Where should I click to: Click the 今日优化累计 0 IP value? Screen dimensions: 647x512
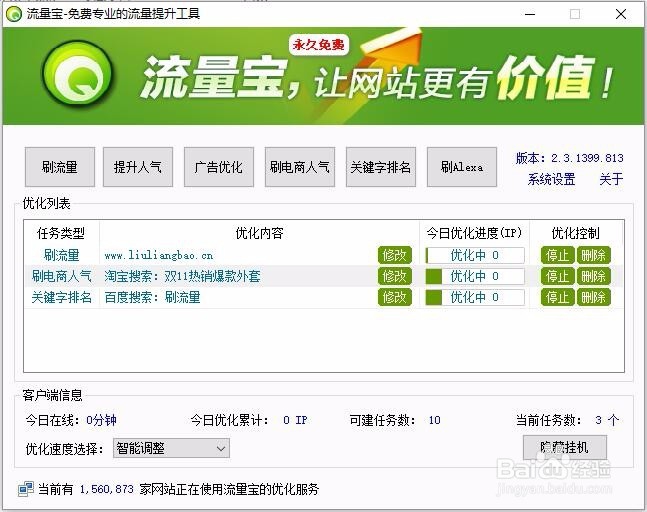(x=295, y=420)
